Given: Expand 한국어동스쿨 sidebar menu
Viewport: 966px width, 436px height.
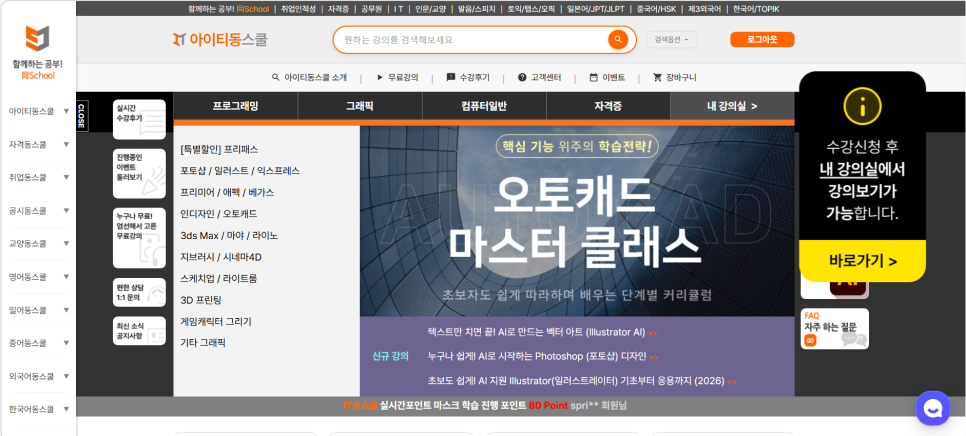Looking at the screenshot, I should coord(38,409).
